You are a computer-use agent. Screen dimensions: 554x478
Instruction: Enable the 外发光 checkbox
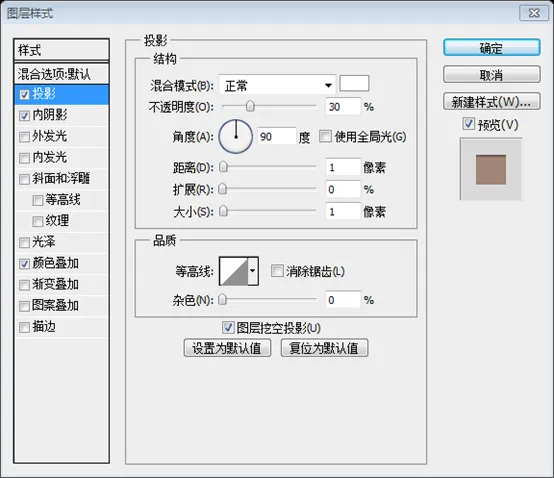click(x=24, y=137)
